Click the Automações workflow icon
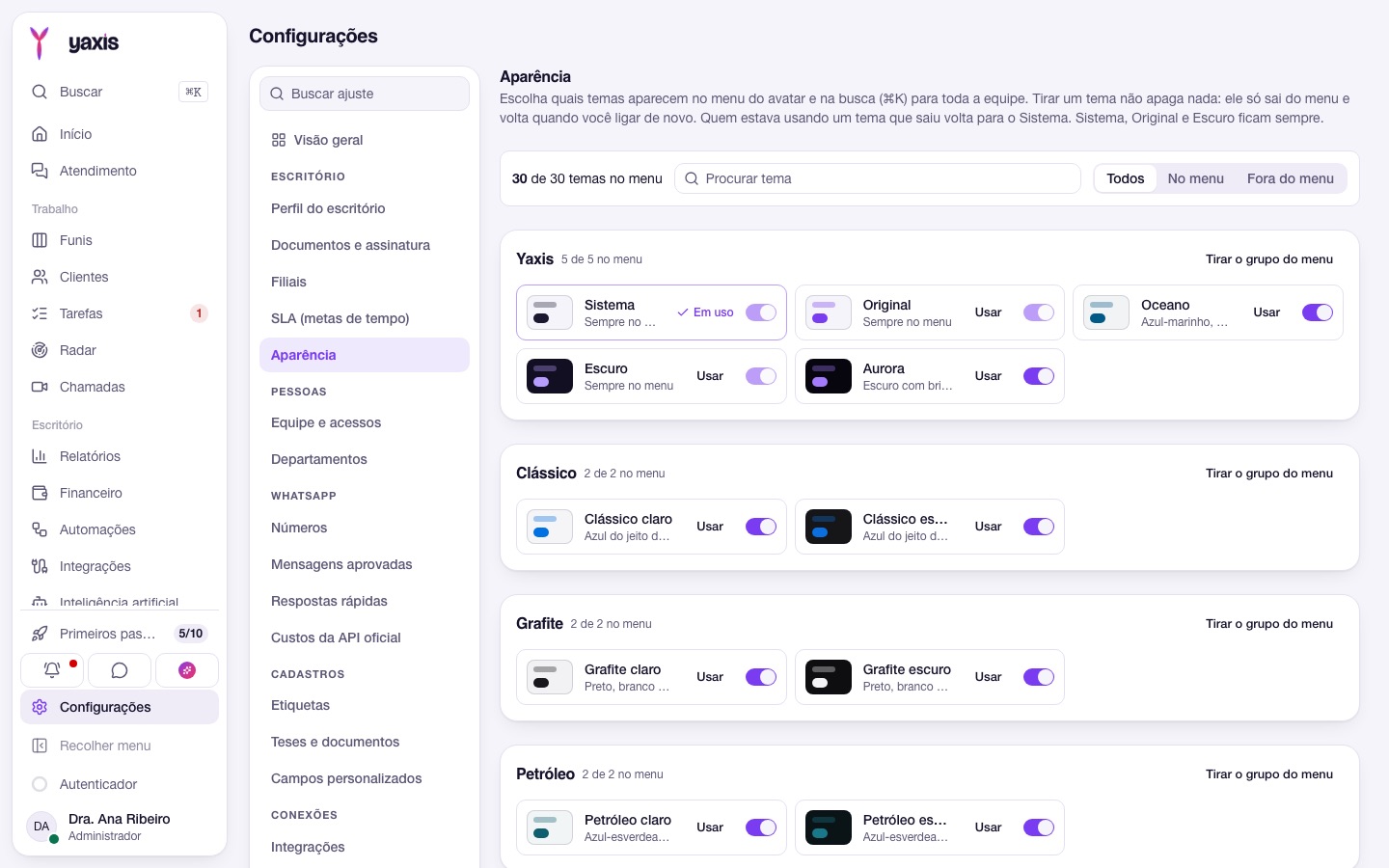1389x868 pixels. 40,529
